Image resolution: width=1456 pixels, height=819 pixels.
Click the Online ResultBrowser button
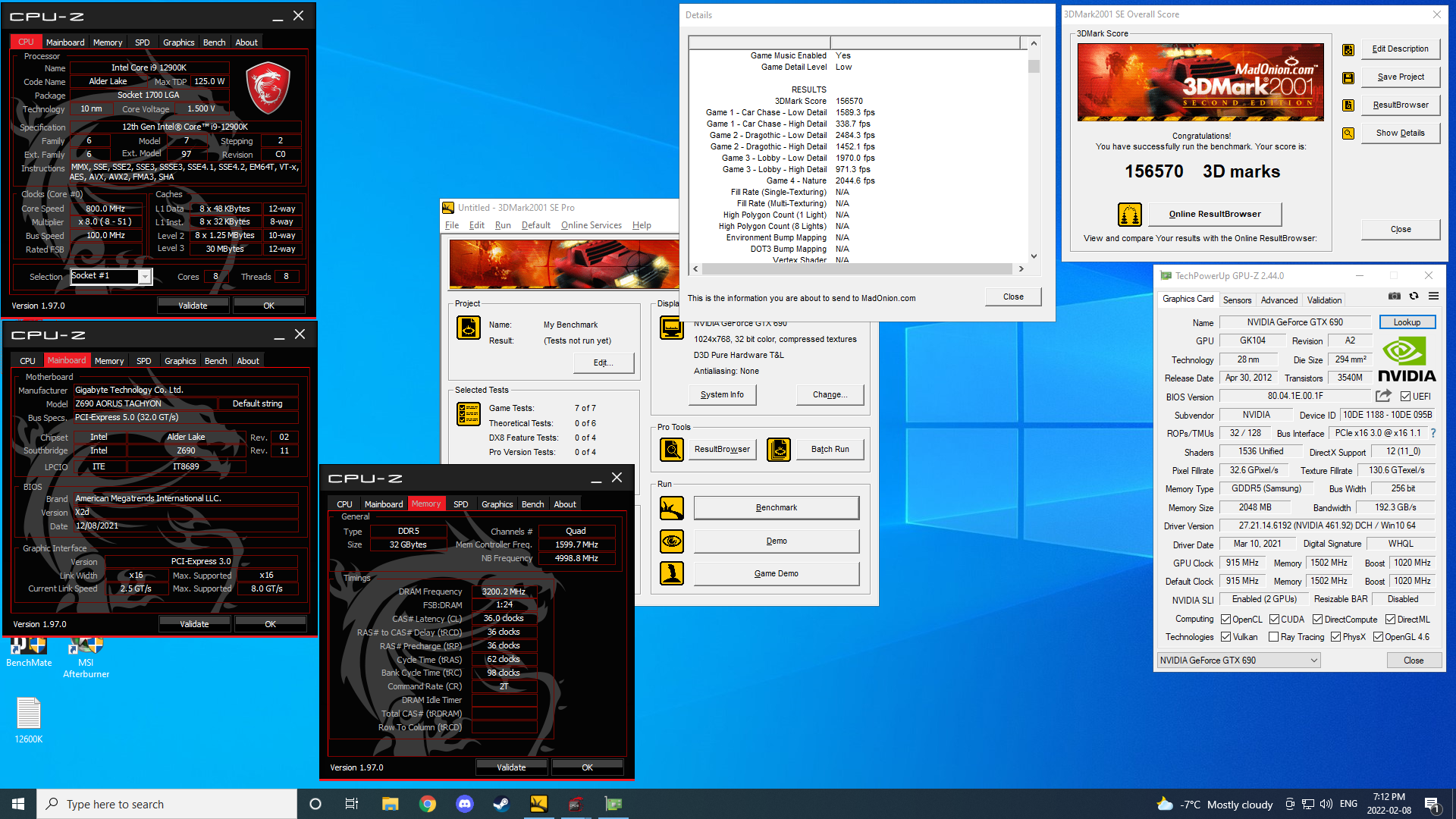(x=1215, y=215)
